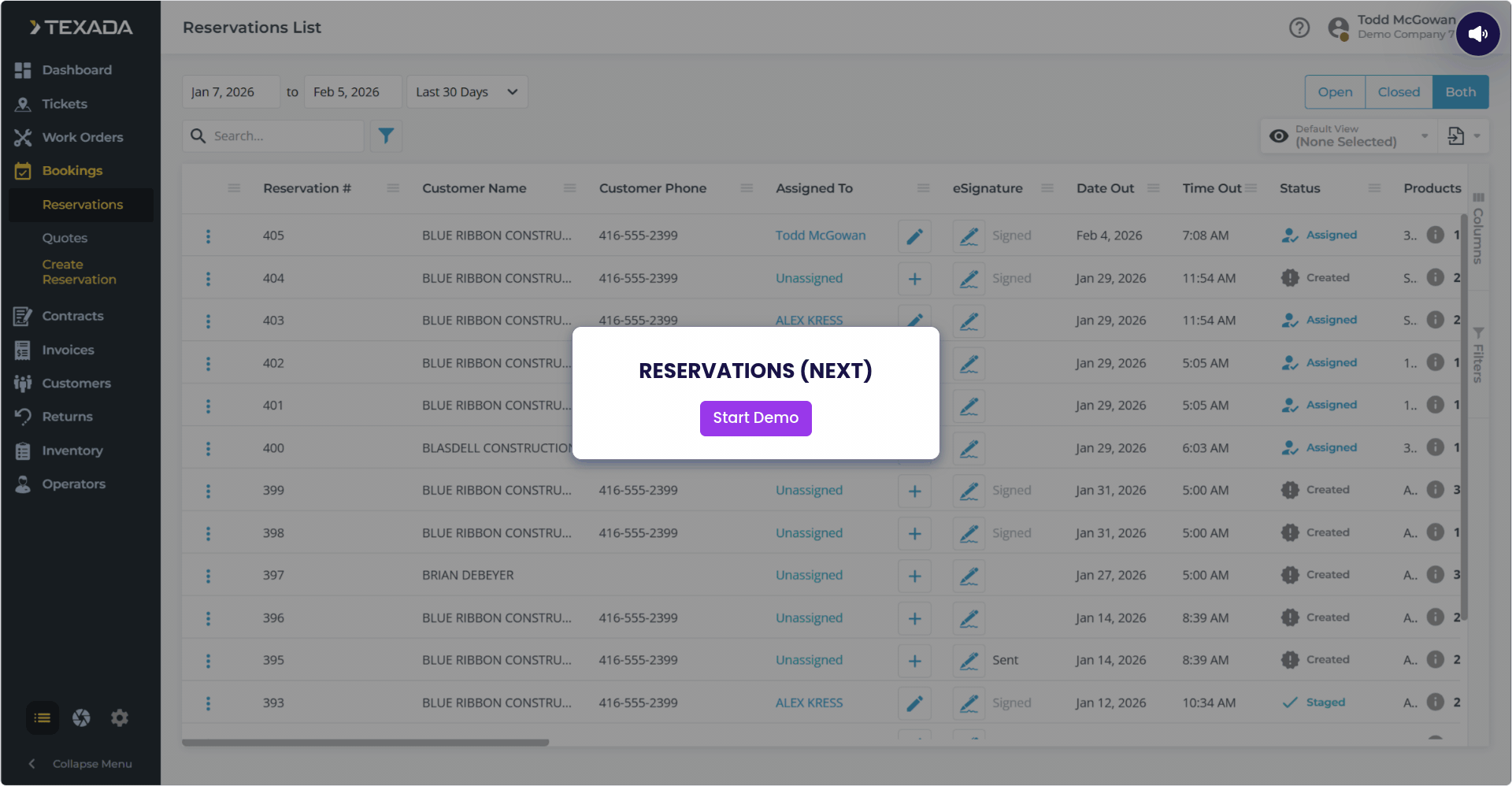Add assignee plus for reservation 404

(x=914, y=279)
